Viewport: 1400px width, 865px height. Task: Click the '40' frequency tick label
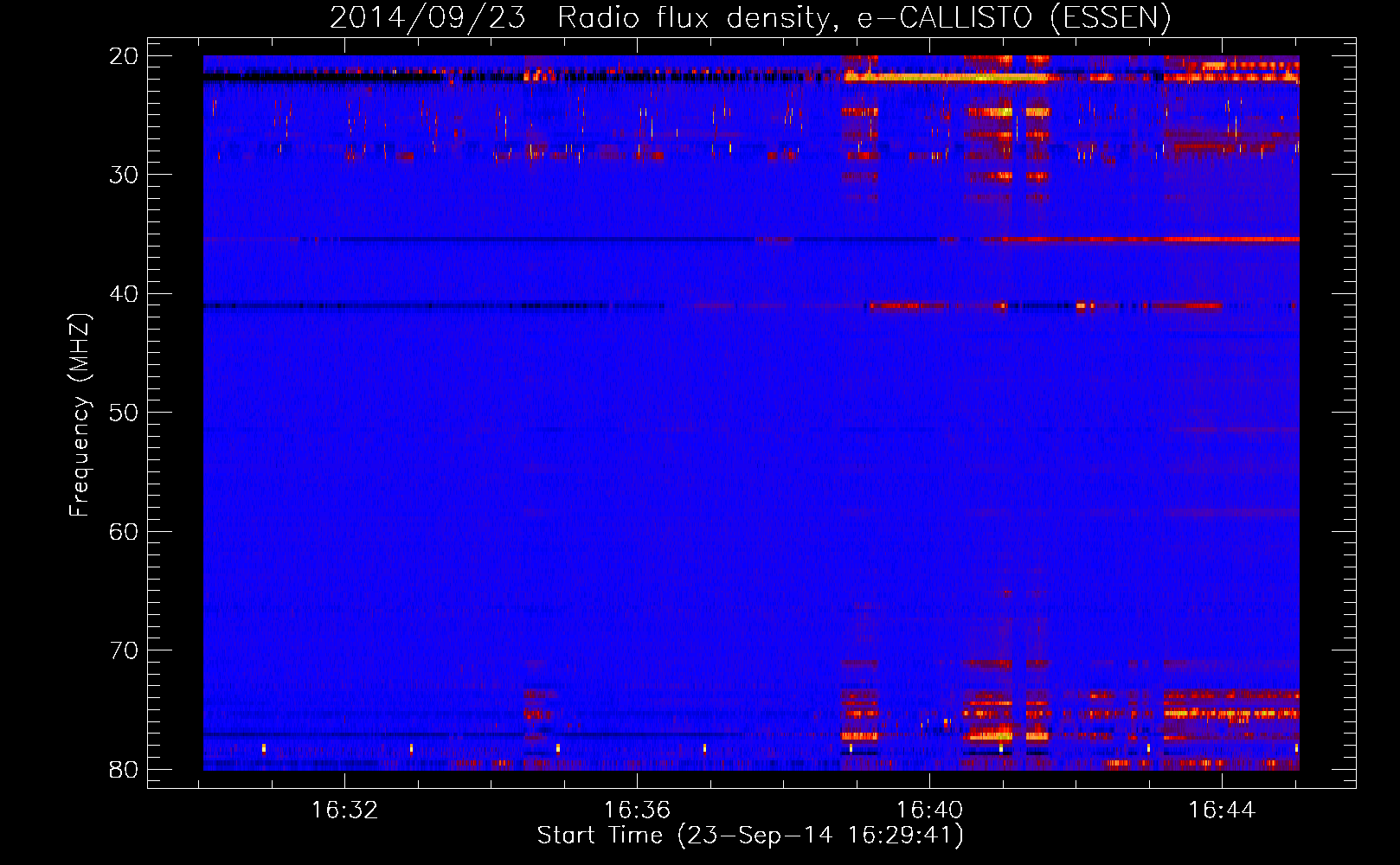125,294
